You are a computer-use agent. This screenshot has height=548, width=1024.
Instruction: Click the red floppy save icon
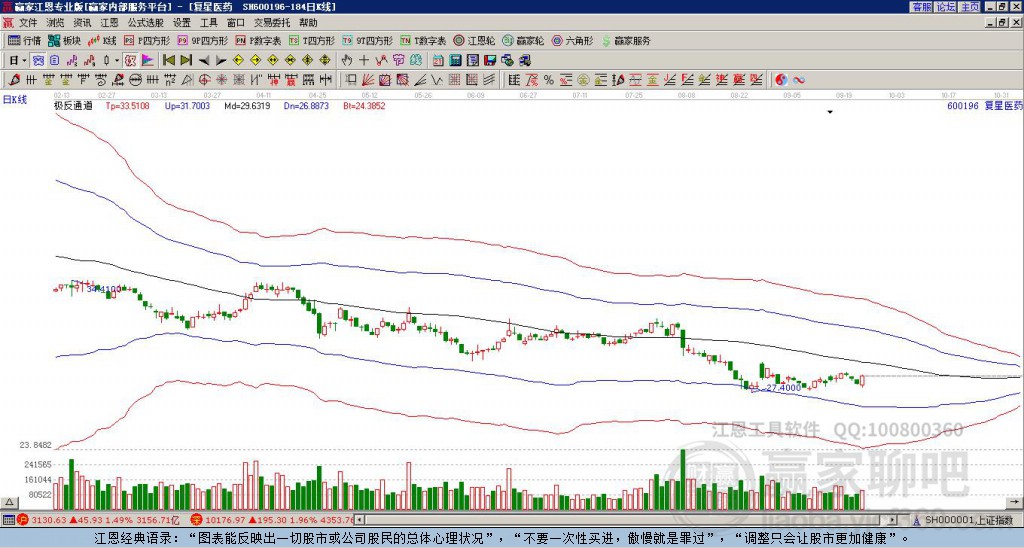[490, 60]
